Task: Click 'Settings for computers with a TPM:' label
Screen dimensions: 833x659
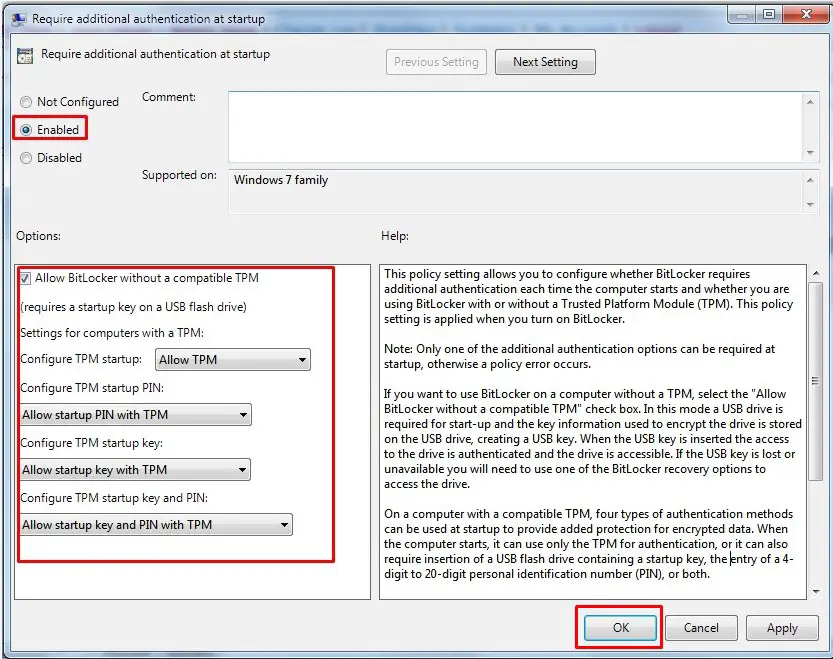Action: point(112,333)
